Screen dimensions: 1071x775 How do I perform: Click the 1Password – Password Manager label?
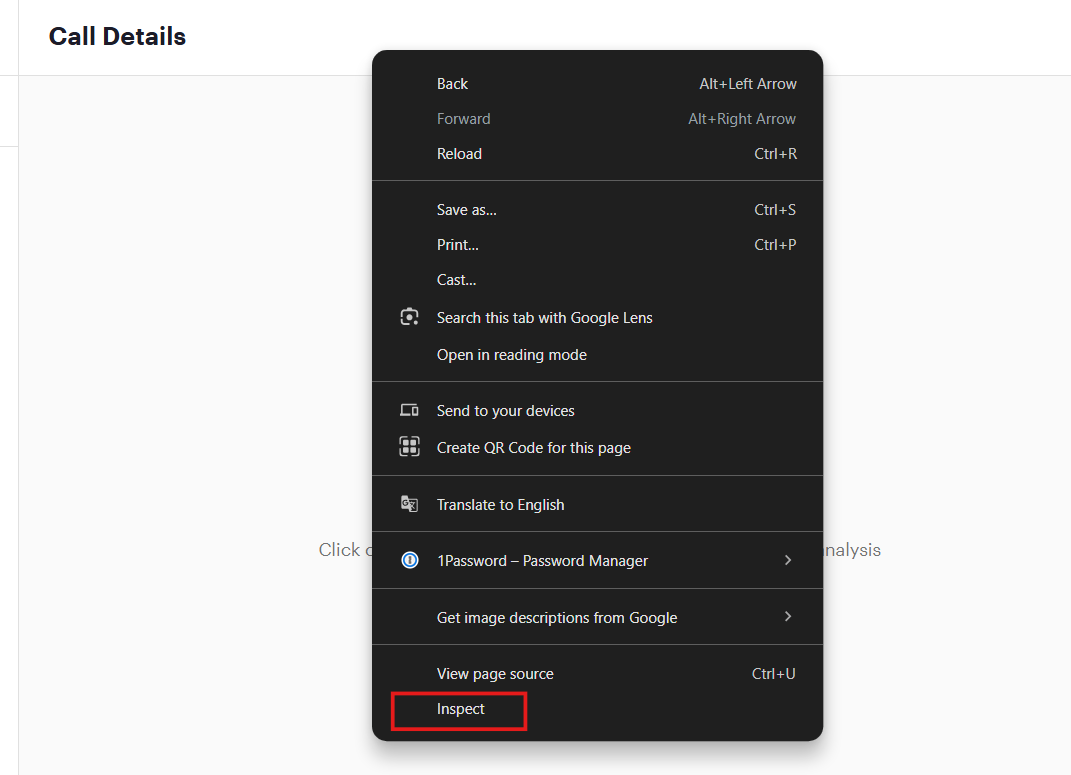(x=542, y=561)
